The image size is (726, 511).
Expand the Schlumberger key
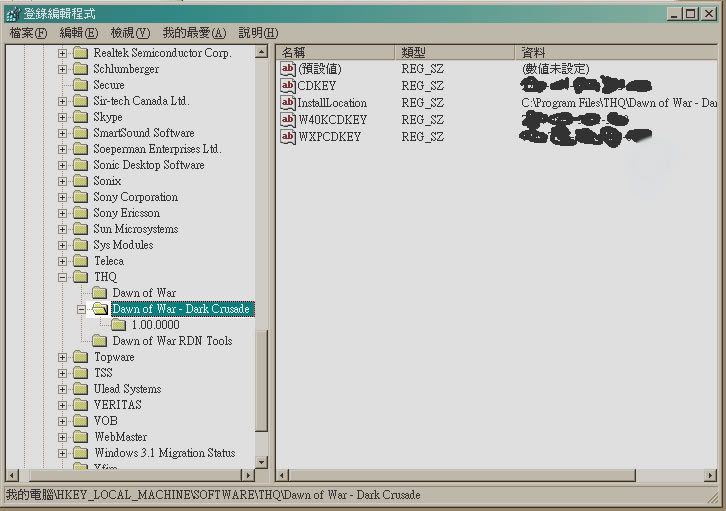point(62,69)
